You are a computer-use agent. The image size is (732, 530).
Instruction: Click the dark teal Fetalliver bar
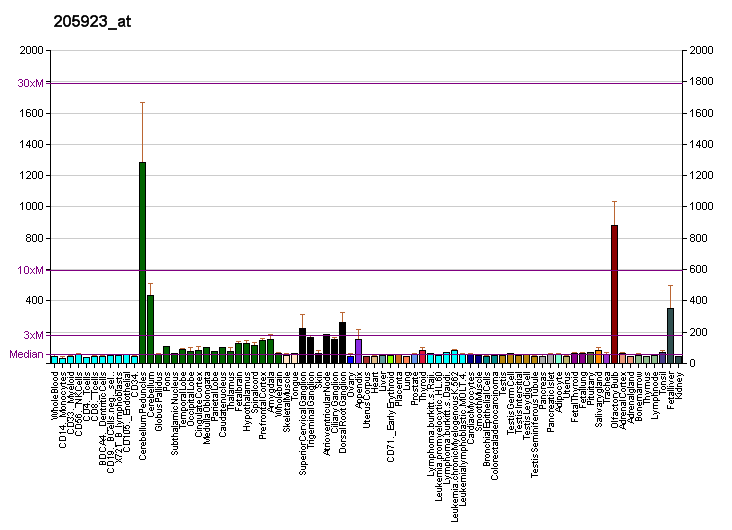(670, 335)
